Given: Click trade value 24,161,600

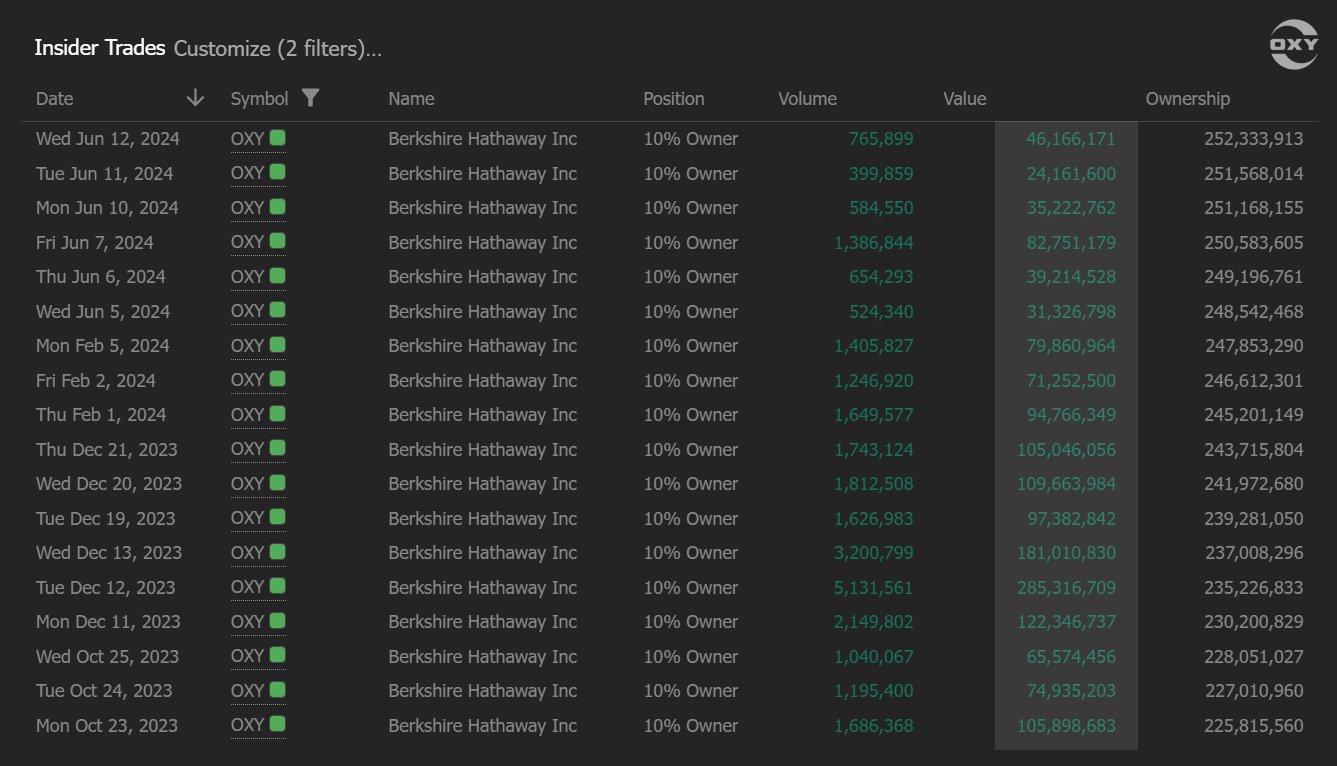Looking at the screenshot, I should tap(1071, 174).
